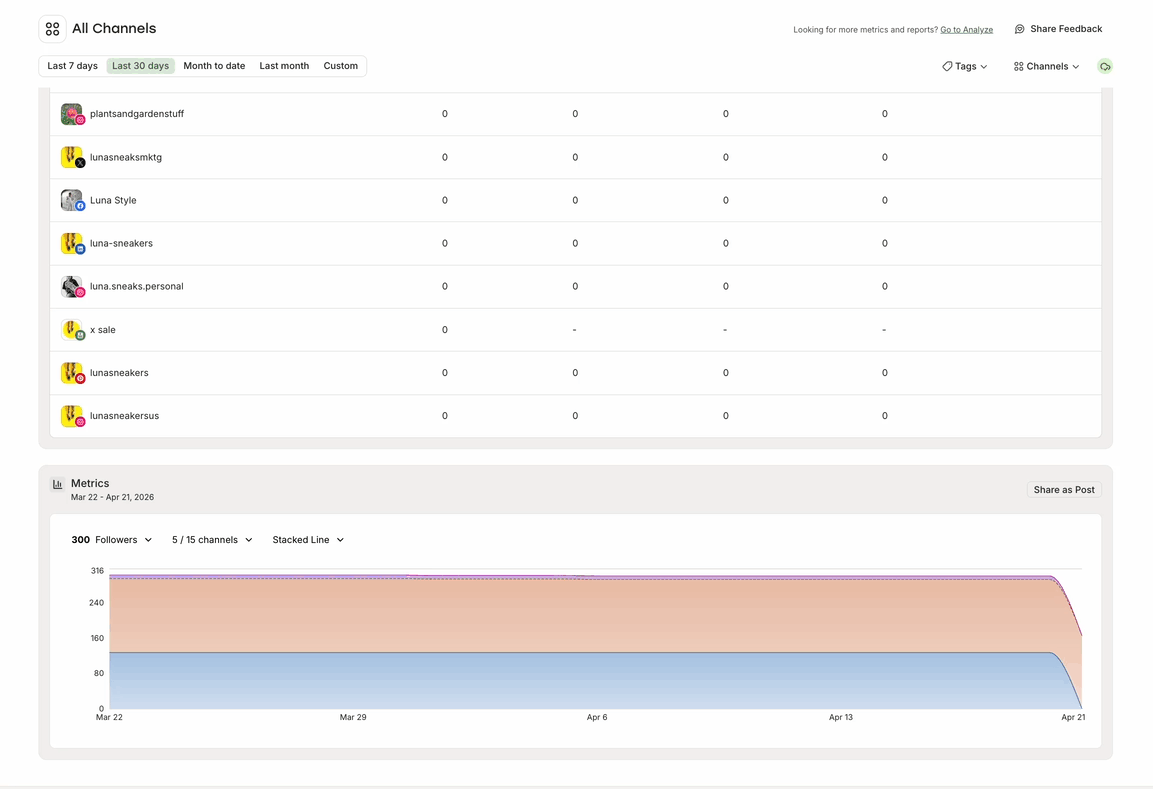Open the 5 / 15 channels dropdown
The width and height of the screenshot is (1153, 789).
213,540
